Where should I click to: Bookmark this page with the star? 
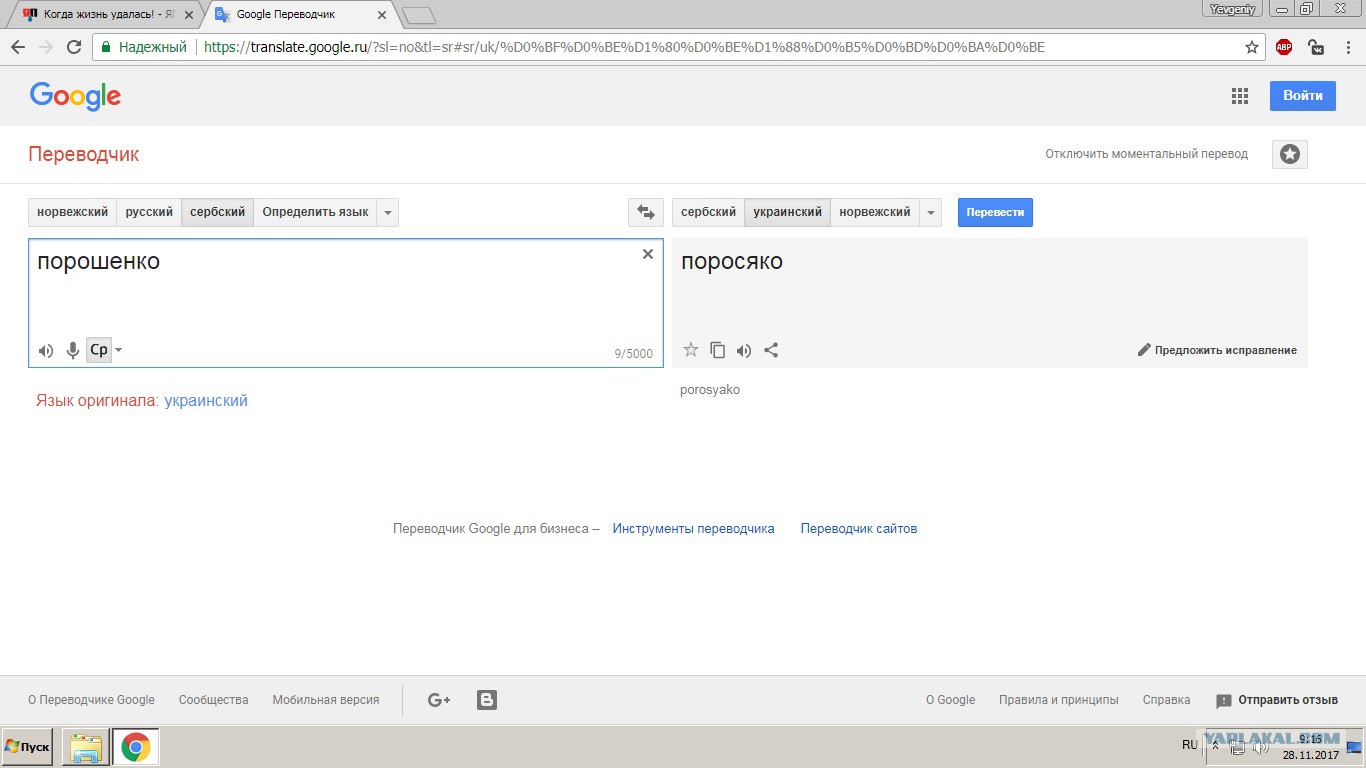pos(1252,47)
